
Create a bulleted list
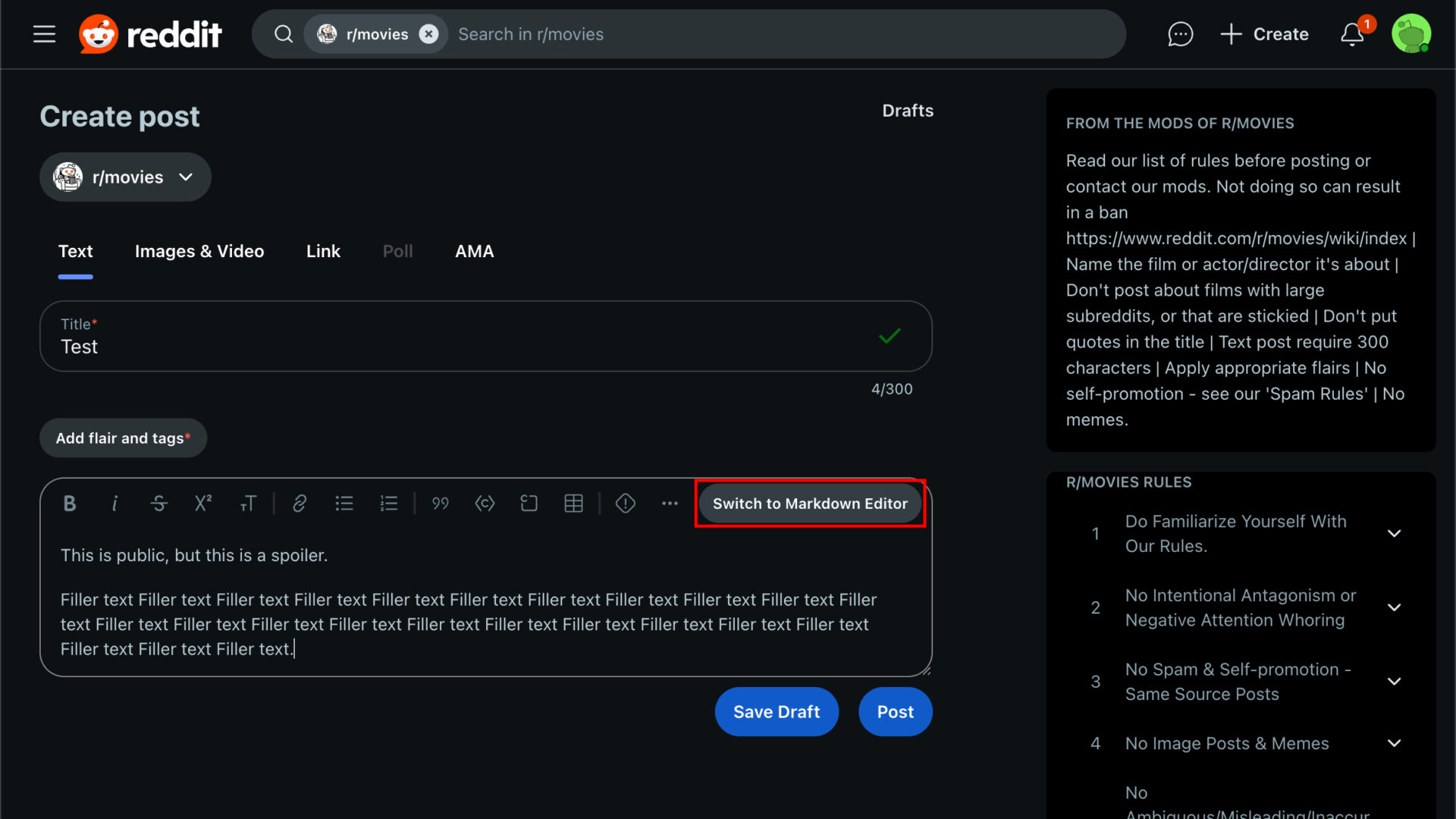[344, 503]
